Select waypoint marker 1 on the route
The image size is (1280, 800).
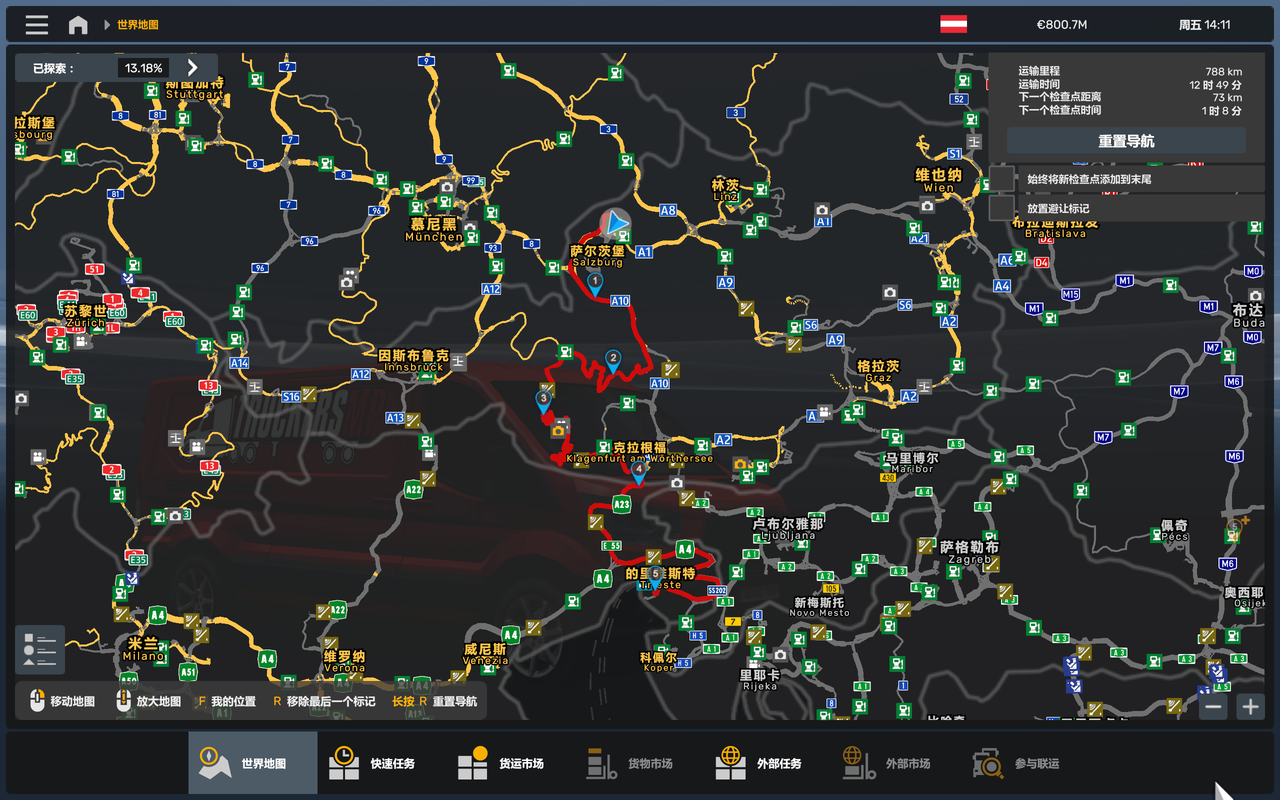(596, 283)
